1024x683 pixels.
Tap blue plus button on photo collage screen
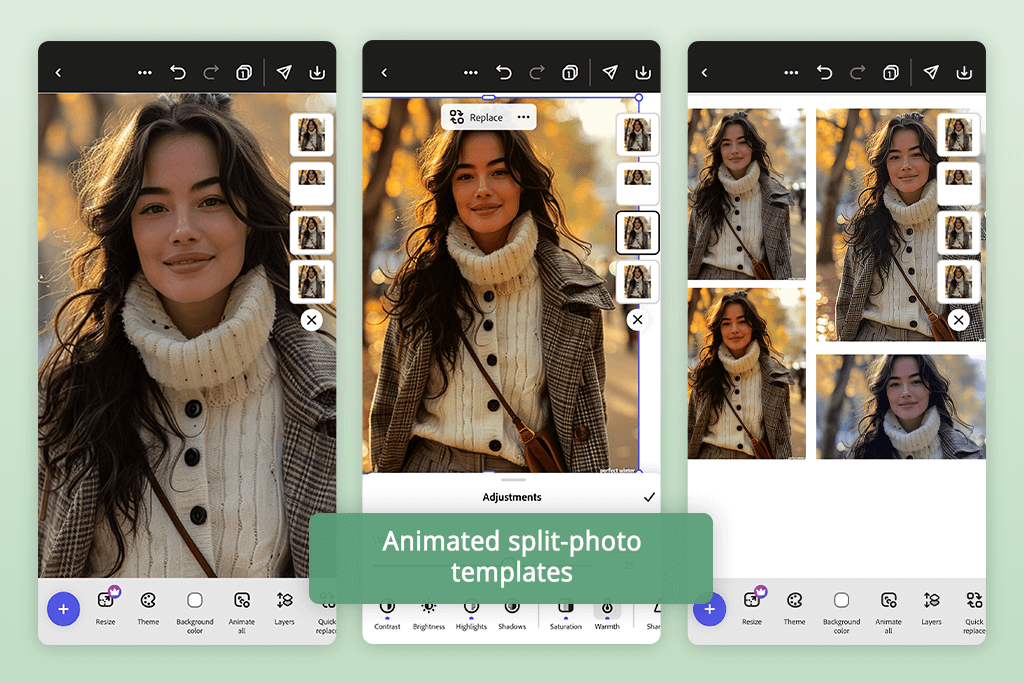710,609
